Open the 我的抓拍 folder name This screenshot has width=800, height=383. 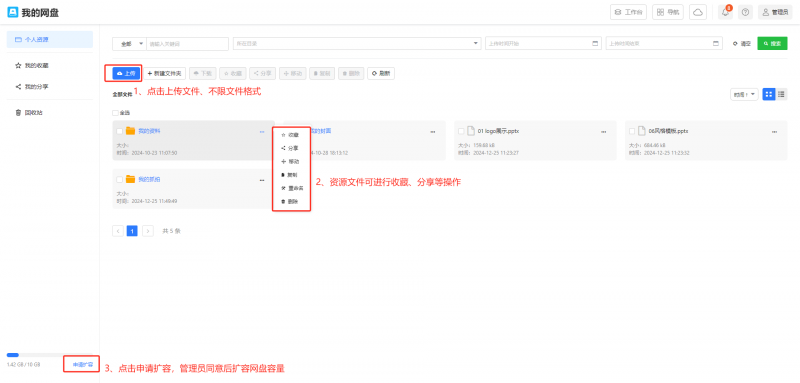(149, 180)
